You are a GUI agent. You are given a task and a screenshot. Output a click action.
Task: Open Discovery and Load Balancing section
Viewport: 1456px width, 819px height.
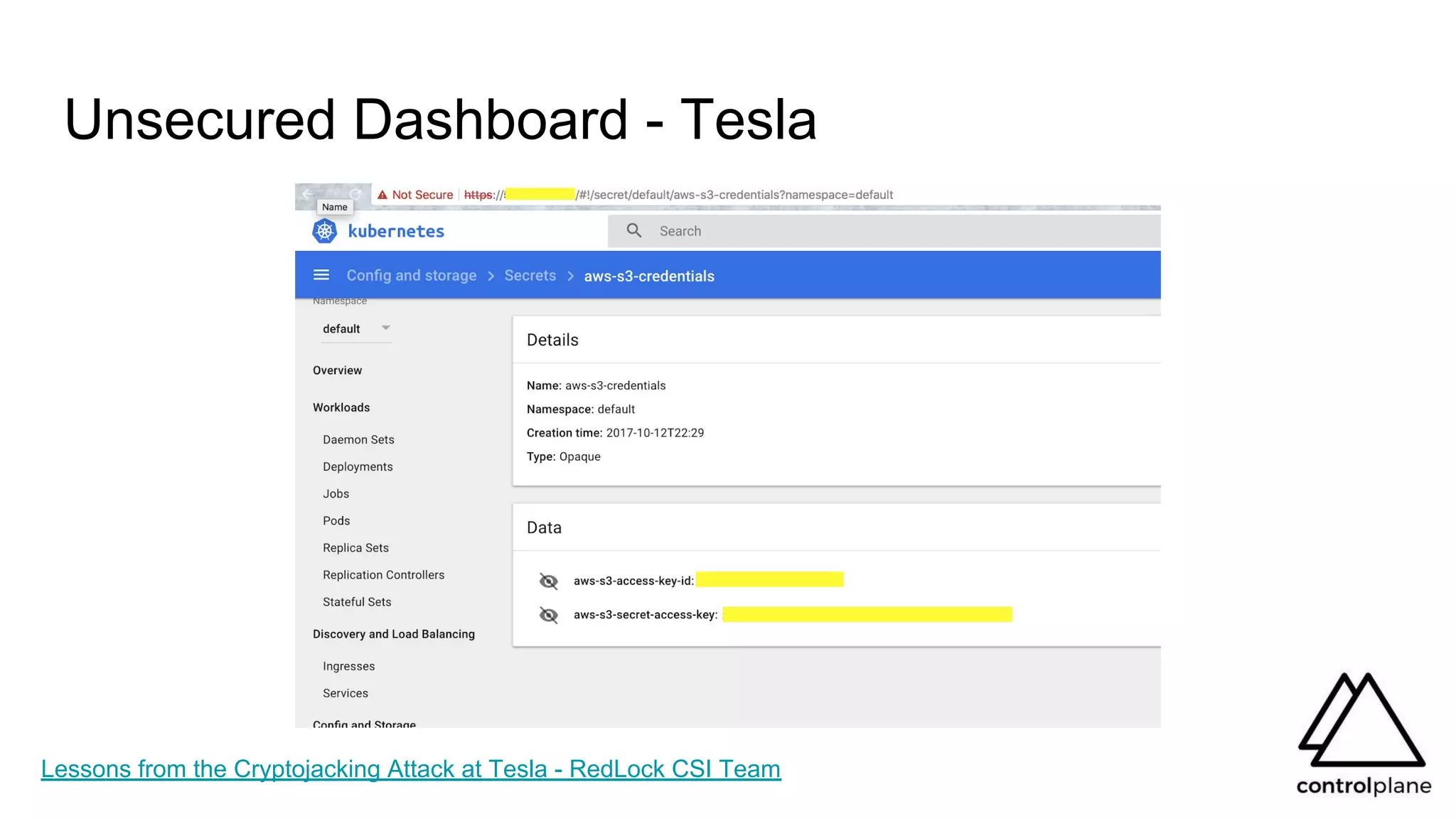tap(394, 634)
